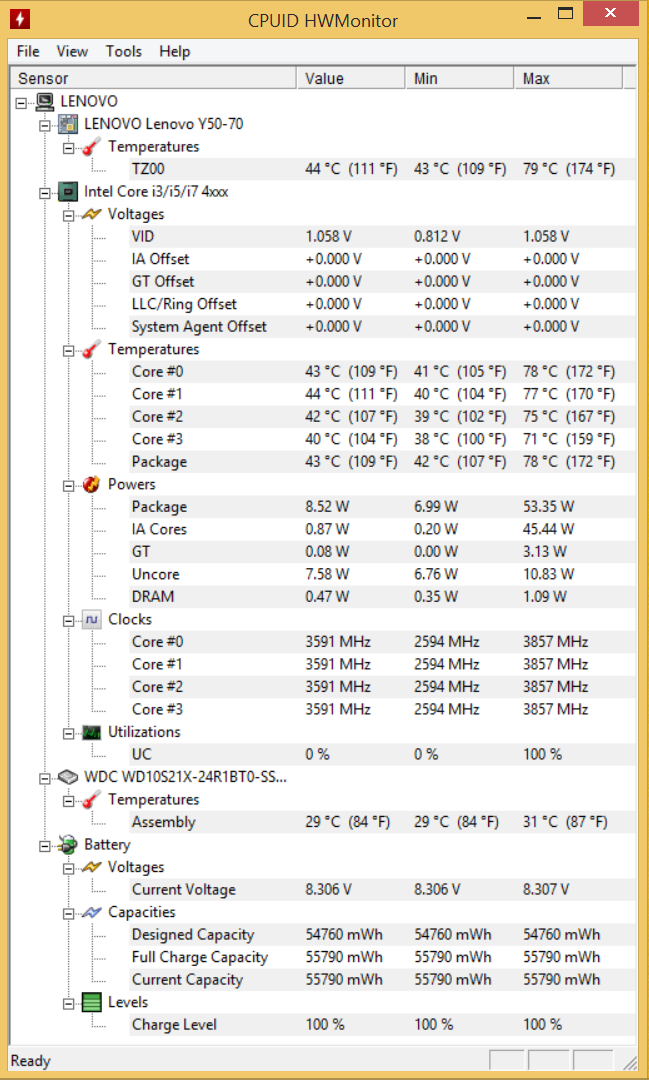
Task: Click the Powers flame icon
Action: pyautogui.click(x=92, y=485)
